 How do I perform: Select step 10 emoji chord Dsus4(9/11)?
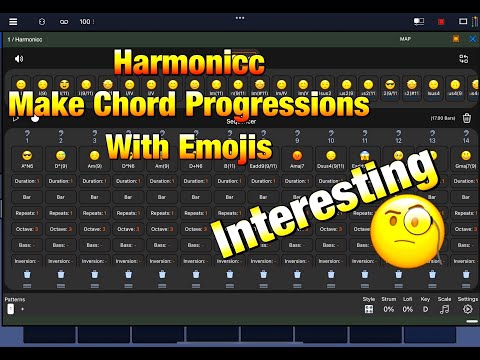(331, 159)
